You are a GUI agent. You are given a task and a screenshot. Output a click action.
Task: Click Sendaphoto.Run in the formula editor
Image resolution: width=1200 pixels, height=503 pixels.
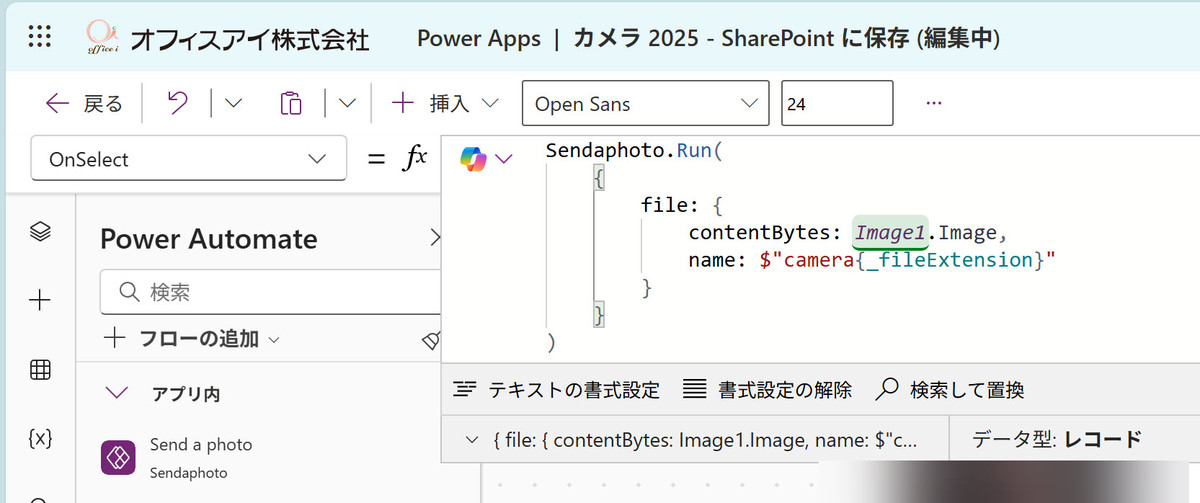(632, 152)
